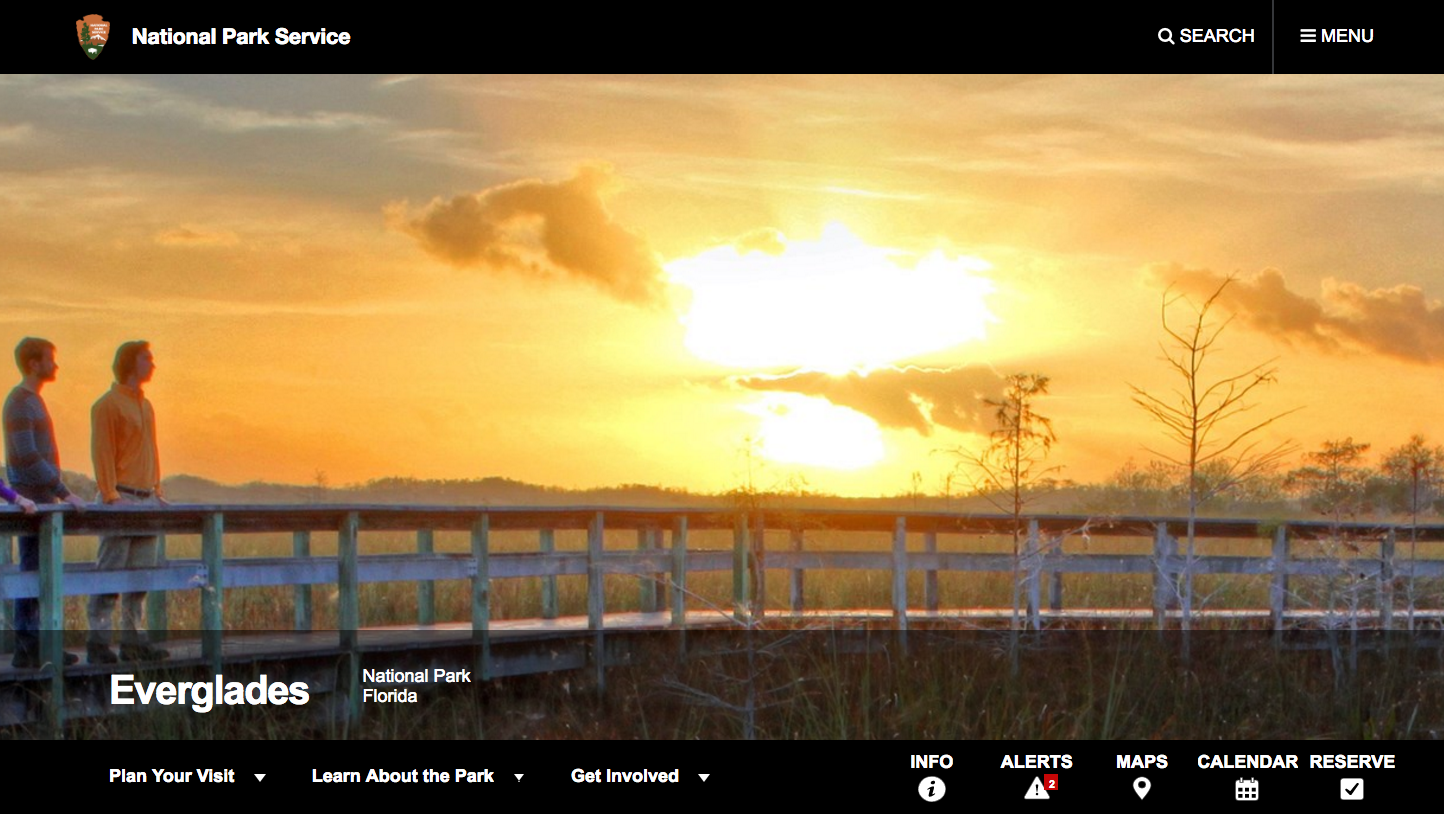Click the alert warning triangle icon

pos(1036,789)
